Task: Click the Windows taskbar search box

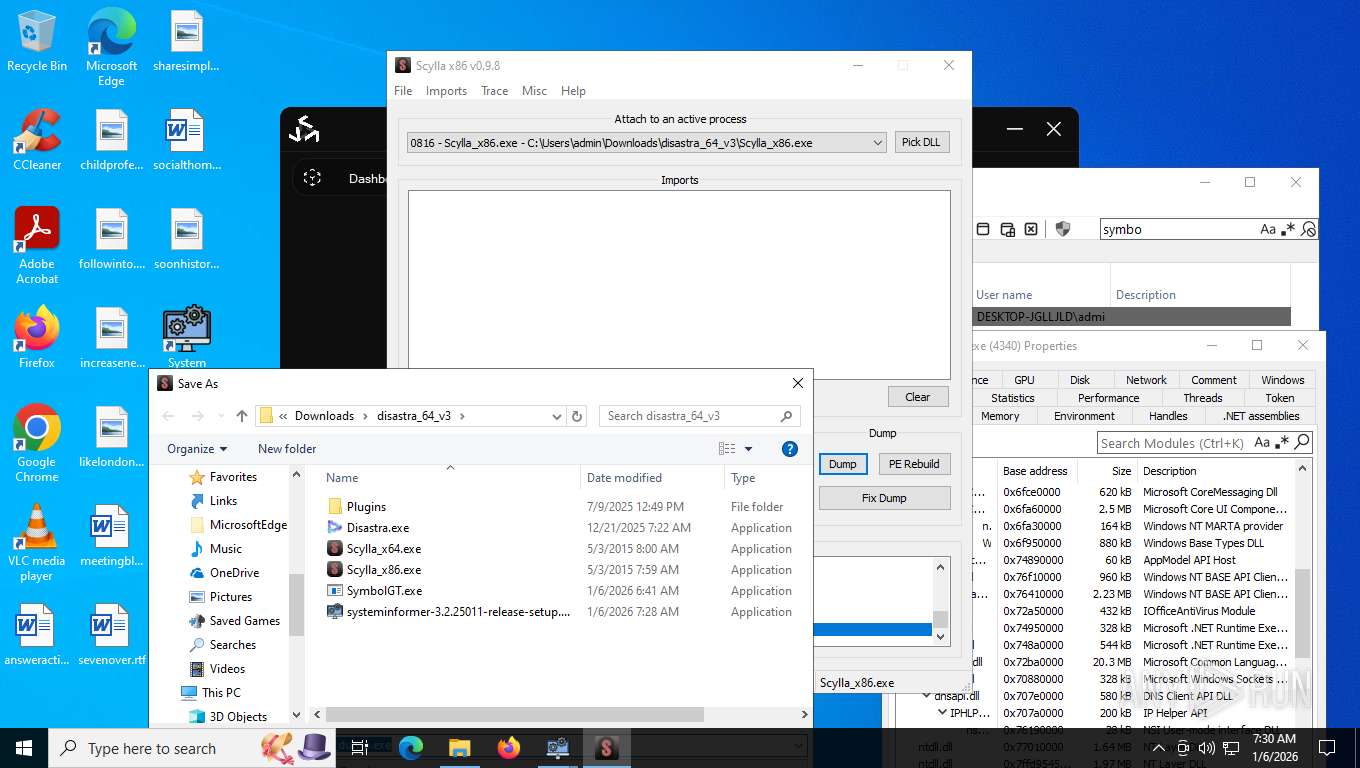Action: pyautogui.click(x=193, y=748)
